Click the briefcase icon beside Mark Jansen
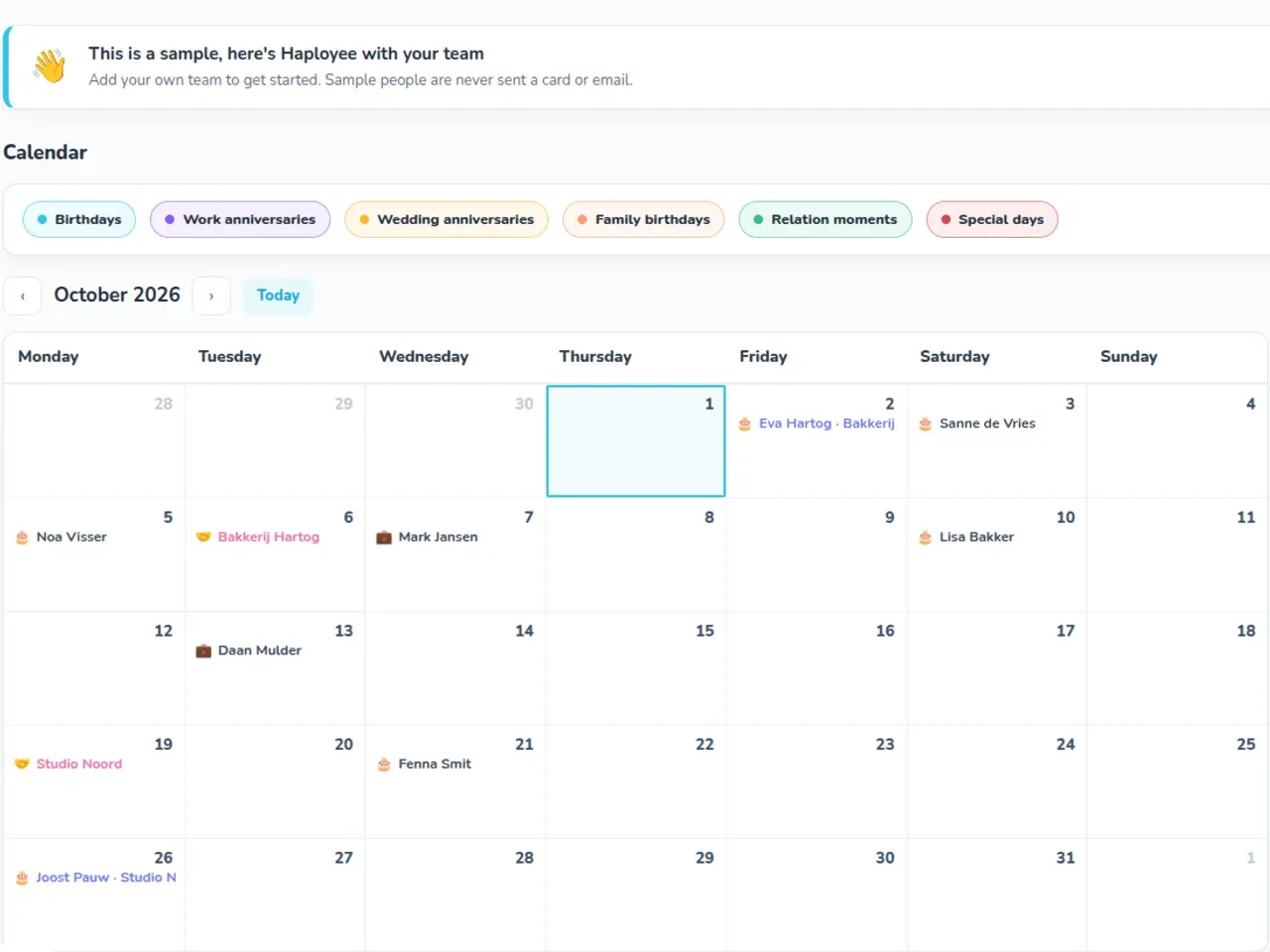Image resolution: width=1270 pixels, height=952 pixels. (384, 537)
